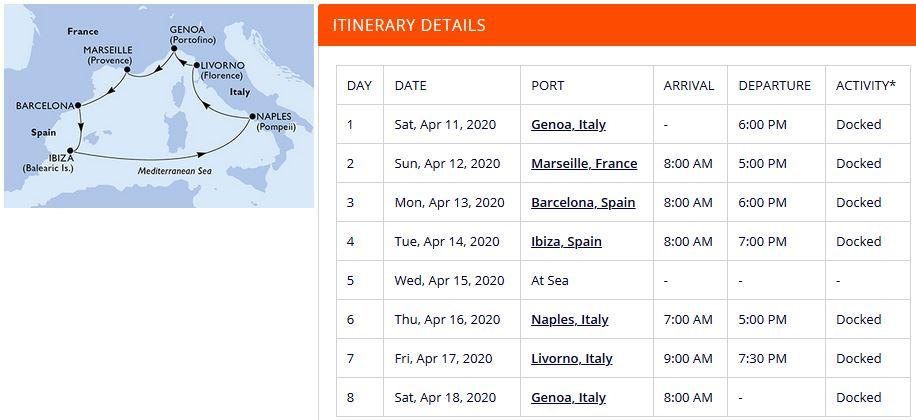Click the Ibiza port dot on the map
This screenshot has height=420, width=916.
[70, 152]
